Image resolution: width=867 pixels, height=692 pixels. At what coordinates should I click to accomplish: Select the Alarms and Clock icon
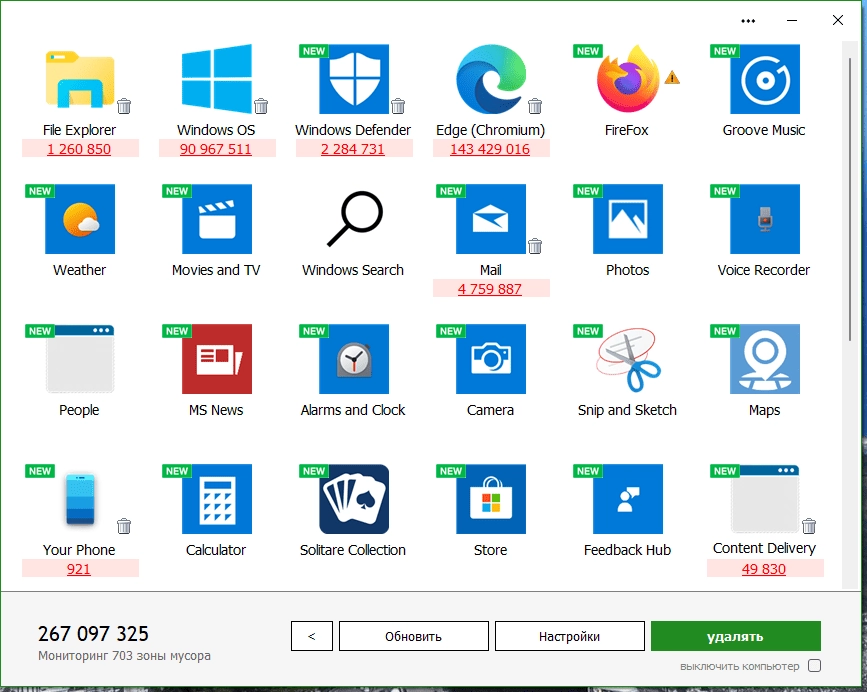pyautogui.click(x=354, y=359)
